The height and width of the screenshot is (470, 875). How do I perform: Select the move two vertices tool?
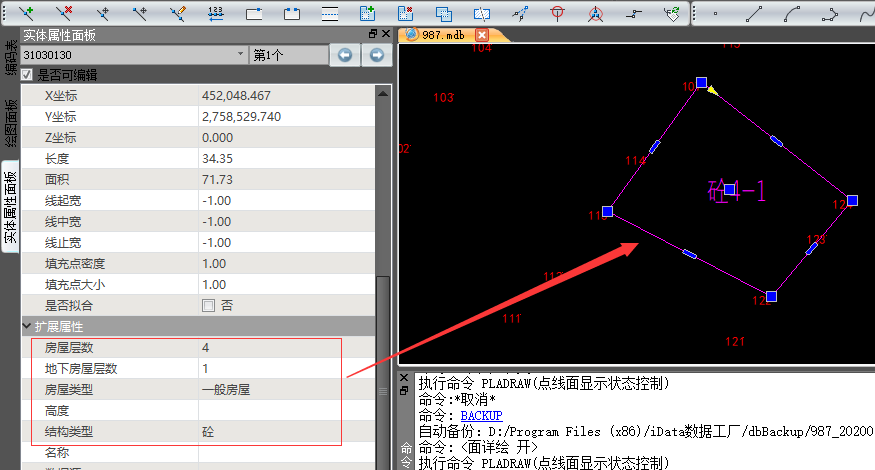click(x=140, y=13)
